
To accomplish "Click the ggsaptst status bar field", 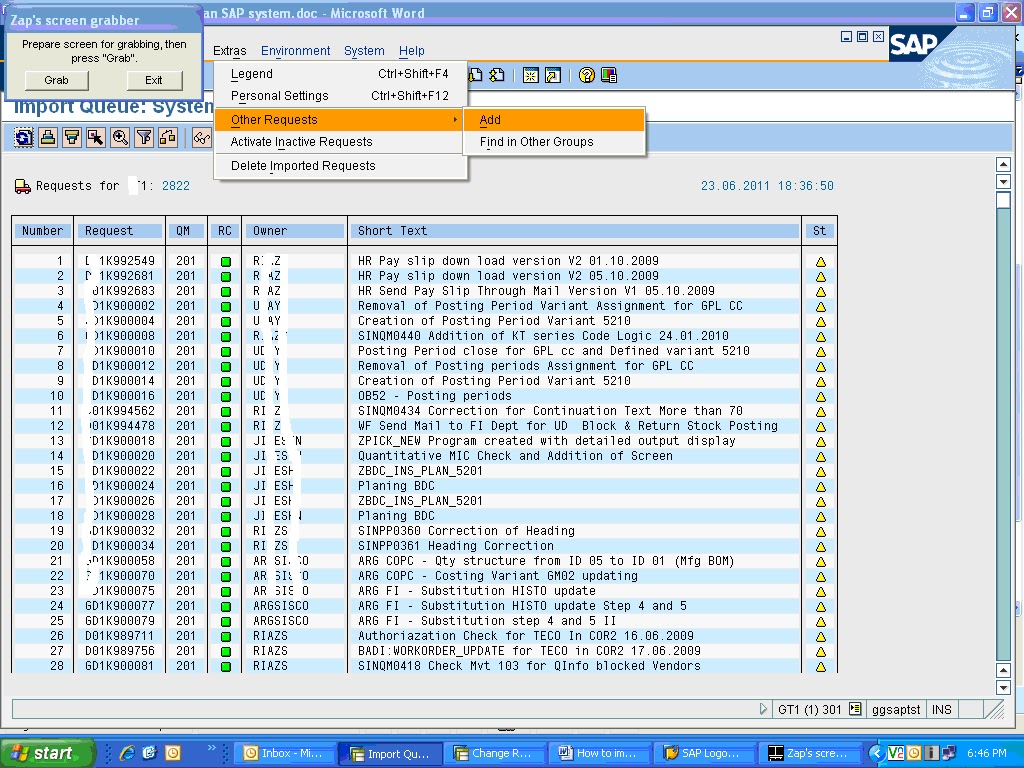I will pos(895,709).
